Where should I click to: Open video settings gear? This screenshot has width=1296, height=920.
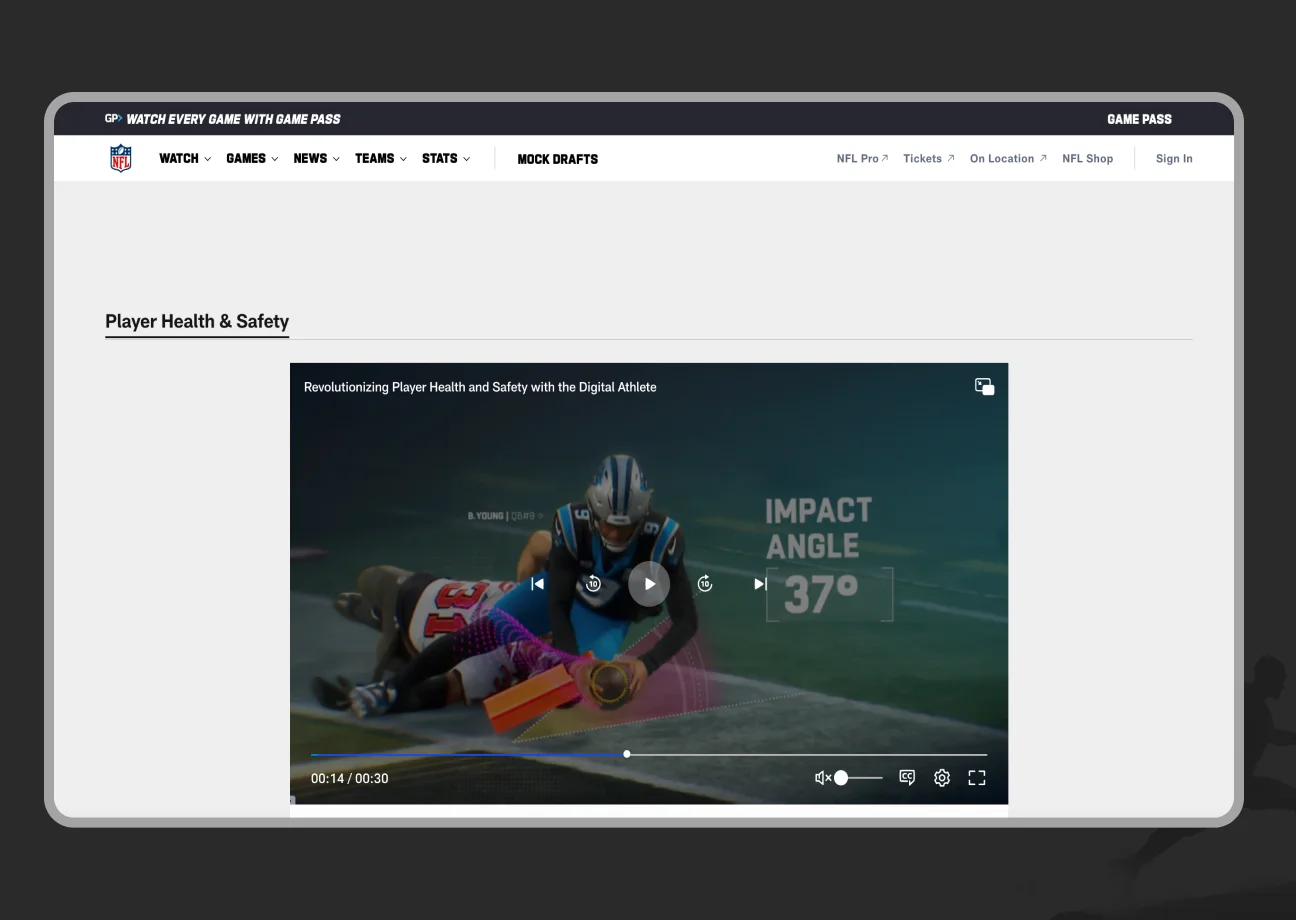pos(942,778)
